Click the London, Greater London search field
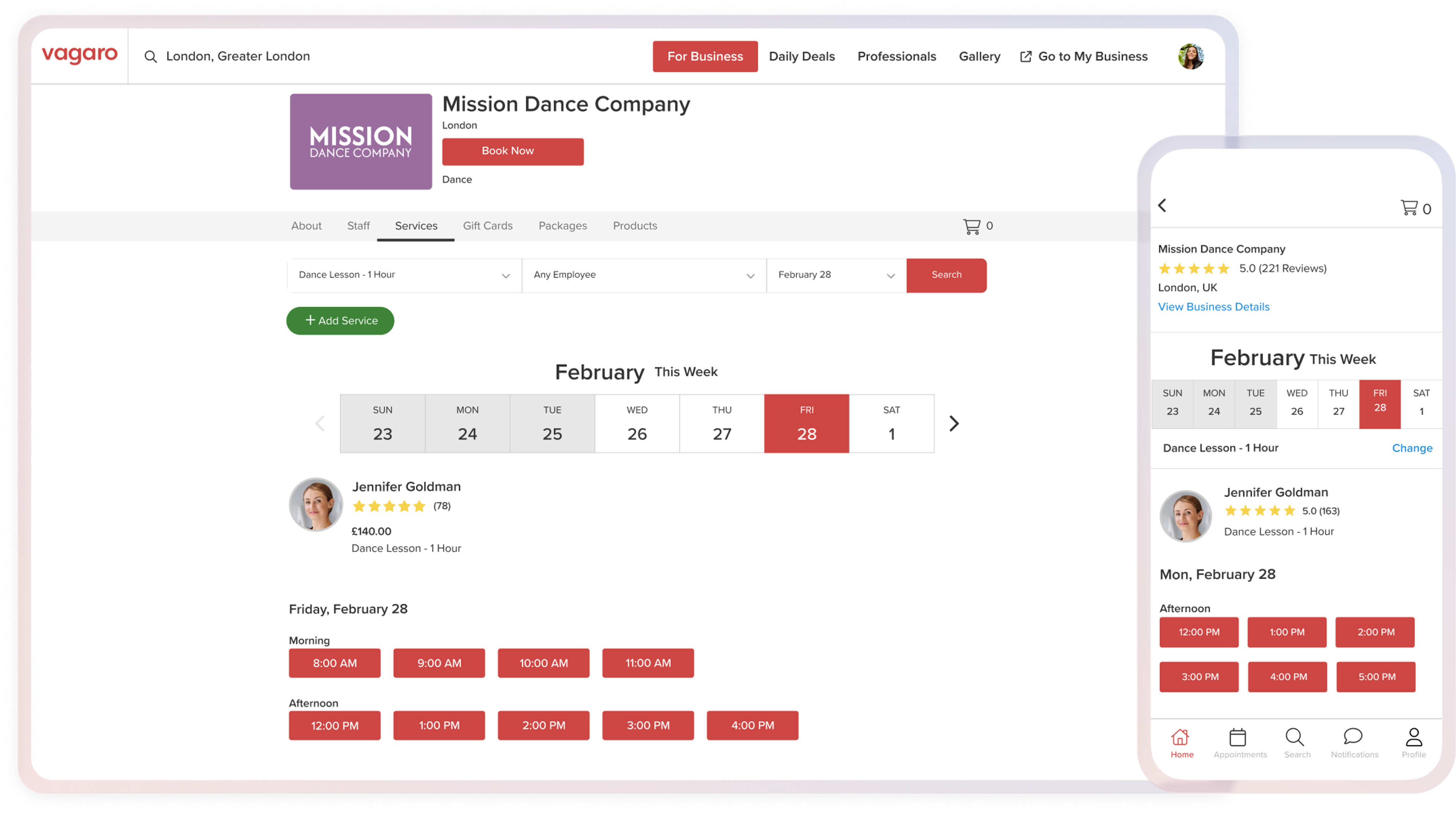Viewport: 1456px width, 814px height. click(x=237, y=56)
